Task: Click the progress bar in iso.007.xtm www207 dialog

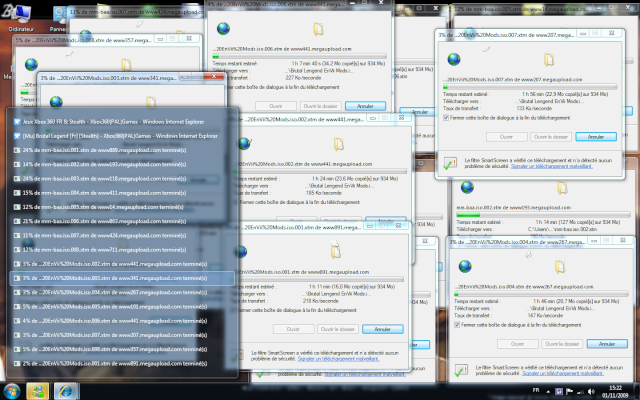Action: 530,87
